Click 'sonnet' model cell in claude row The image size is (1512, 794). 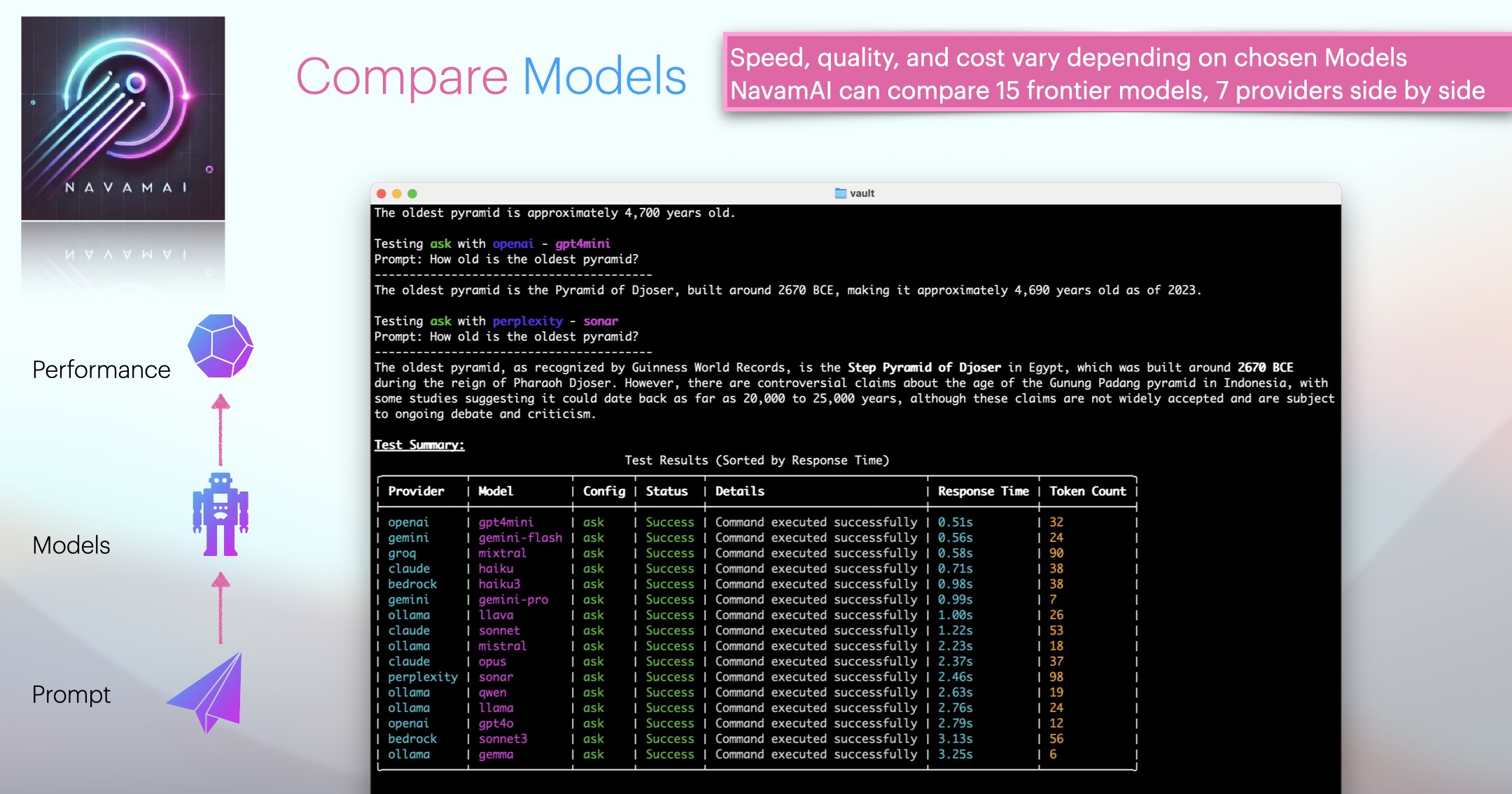[499, 630]
